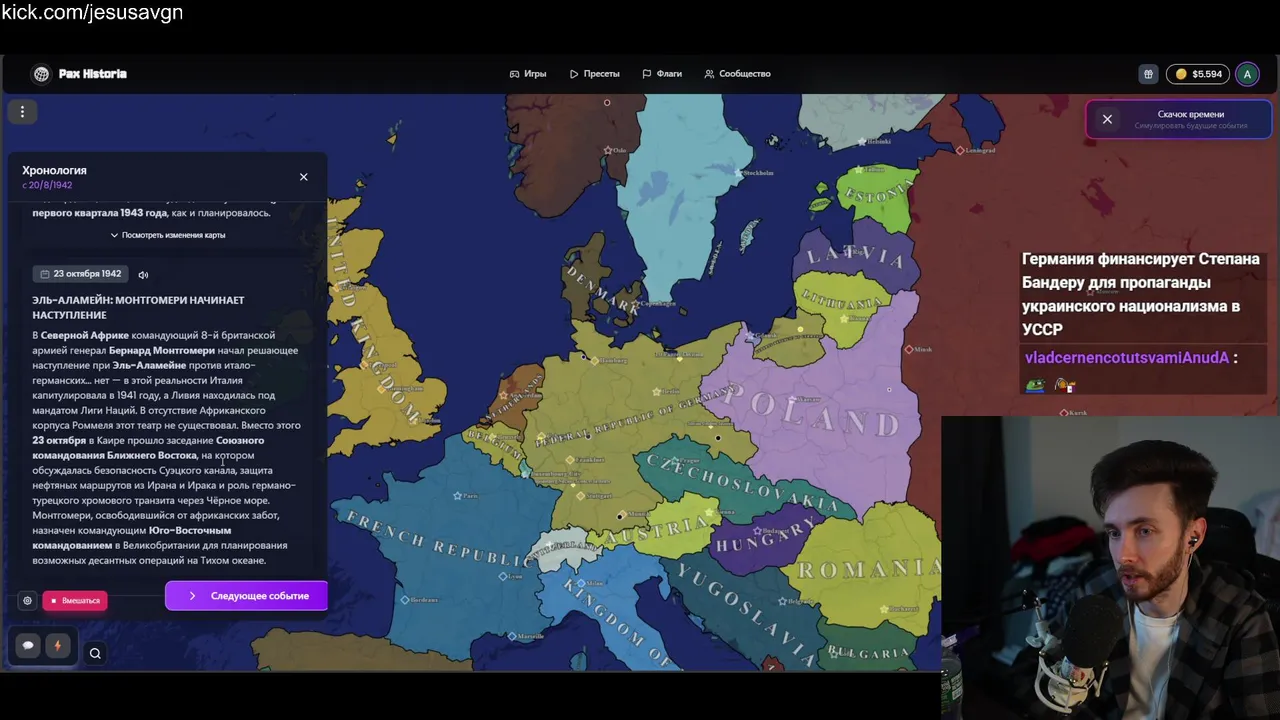
Task: Select the Paris star marker
Action: tap(458, 495)
